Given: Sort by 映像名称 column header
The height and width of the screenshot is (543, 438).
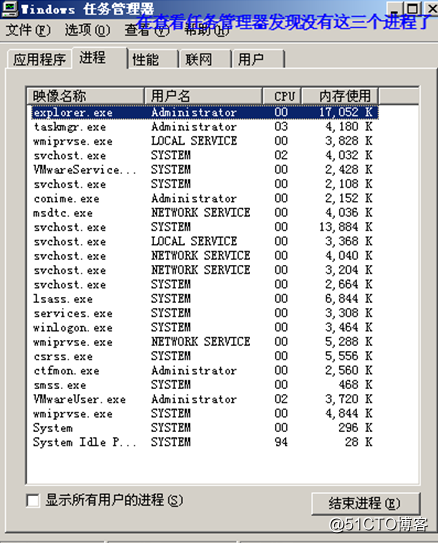Looking at the screenshot, I should coord(86,96).
